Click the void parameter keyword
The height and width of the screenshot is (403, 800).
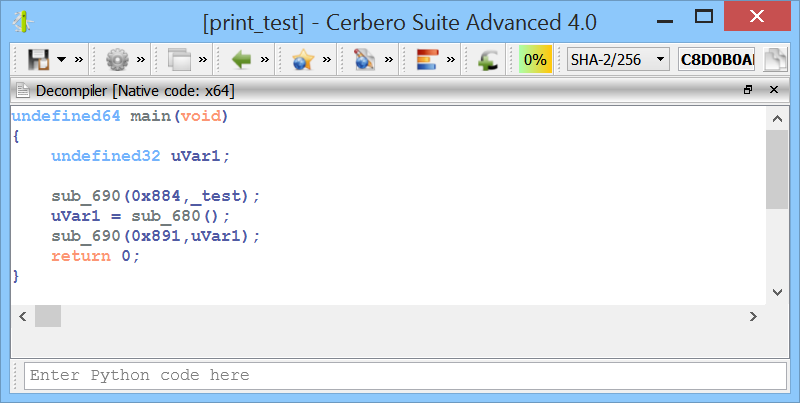pos(201,116)
